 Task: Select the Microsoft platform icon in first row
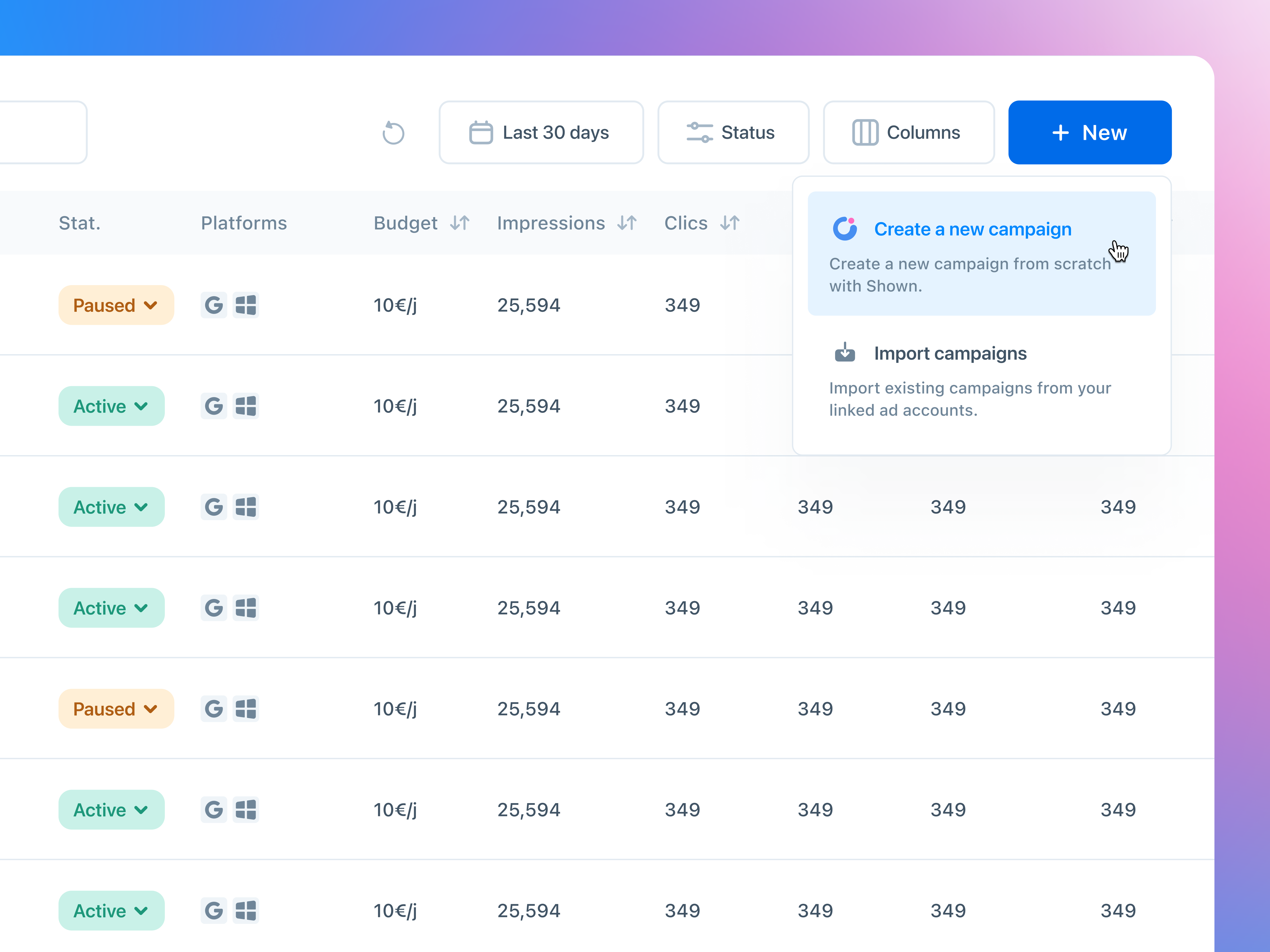tap(246, 305)
